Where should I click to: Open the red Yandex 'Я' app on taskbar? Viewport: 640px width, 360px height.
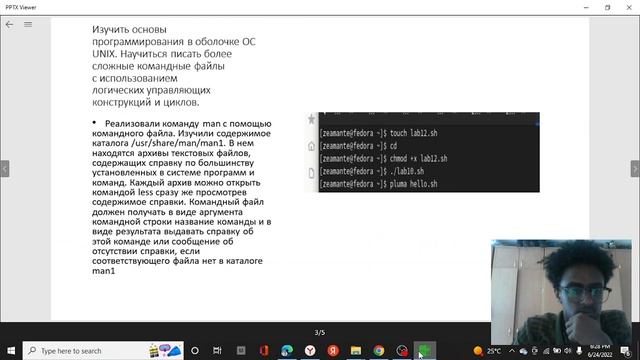point(333,351)
